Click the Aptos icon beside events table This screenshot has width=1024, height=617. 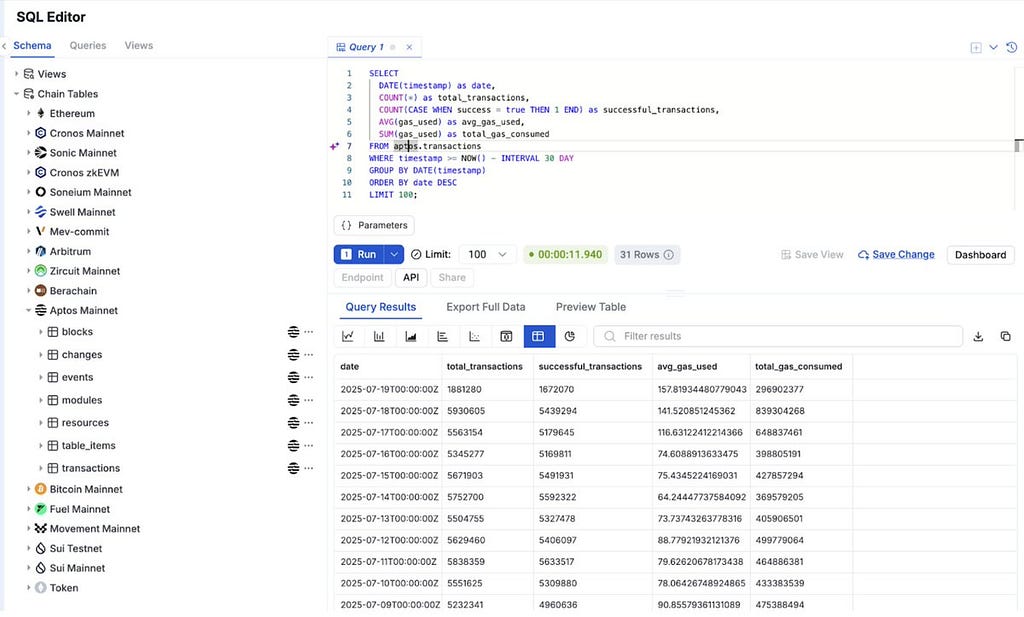click(x=293, y=377)
